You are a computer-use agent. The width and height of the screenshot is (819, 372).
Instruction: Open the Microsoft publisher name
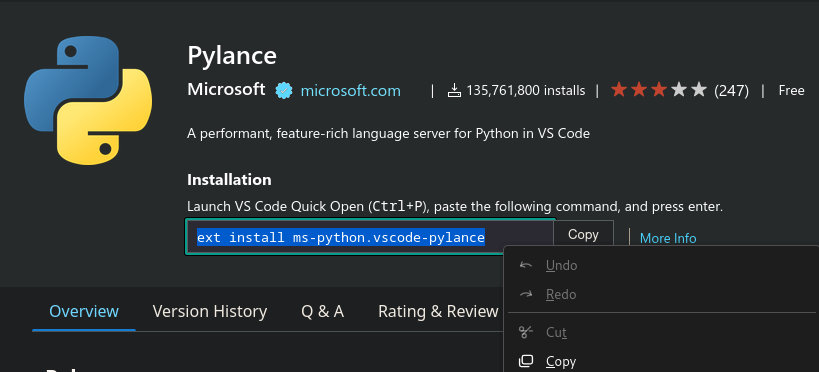(x=226, y=90)
